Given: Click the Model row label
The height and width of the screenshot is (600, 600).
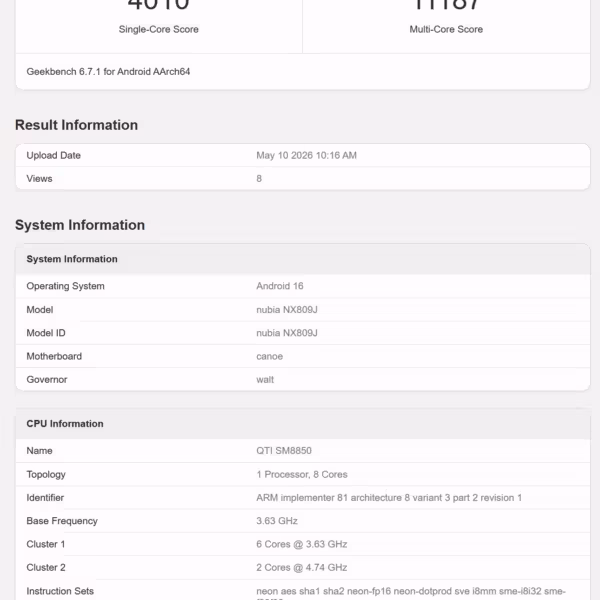Looking at the screenshot, I should (40, 310).
